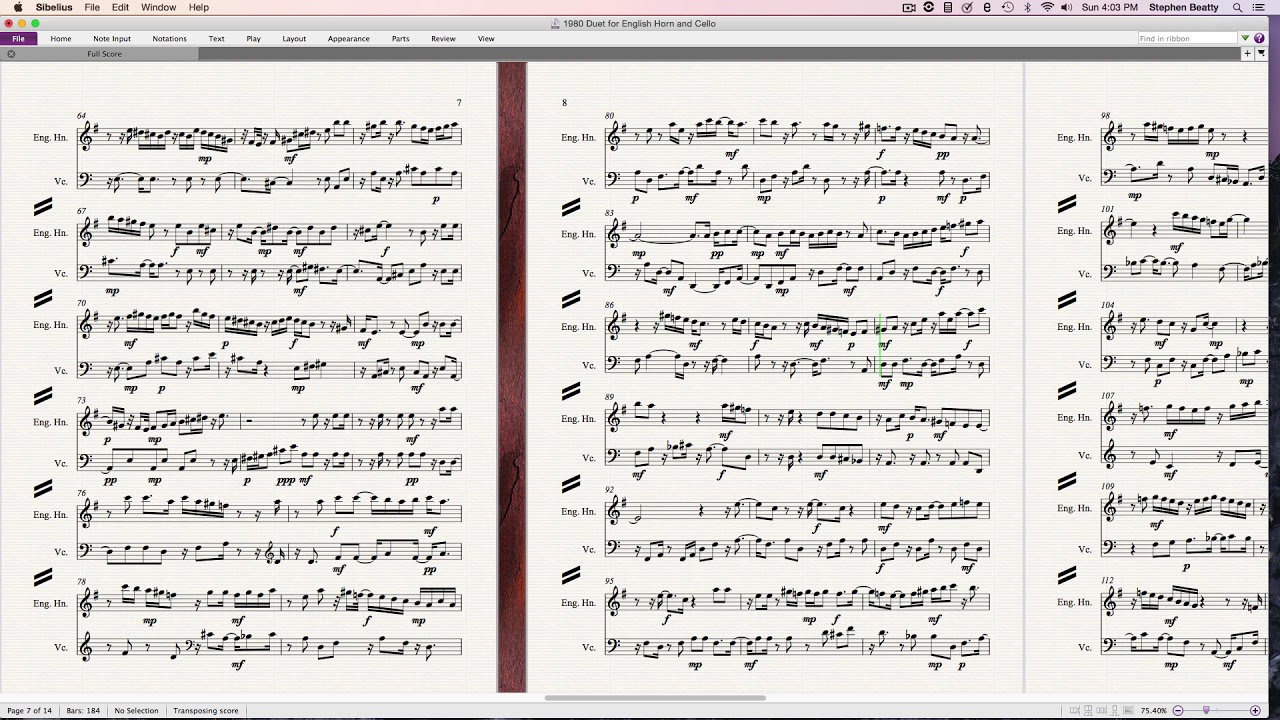Switch to the Layout ribbon tab
Image resolution: width=1280 pixels, height=720 pixels.
pos(294,38)
